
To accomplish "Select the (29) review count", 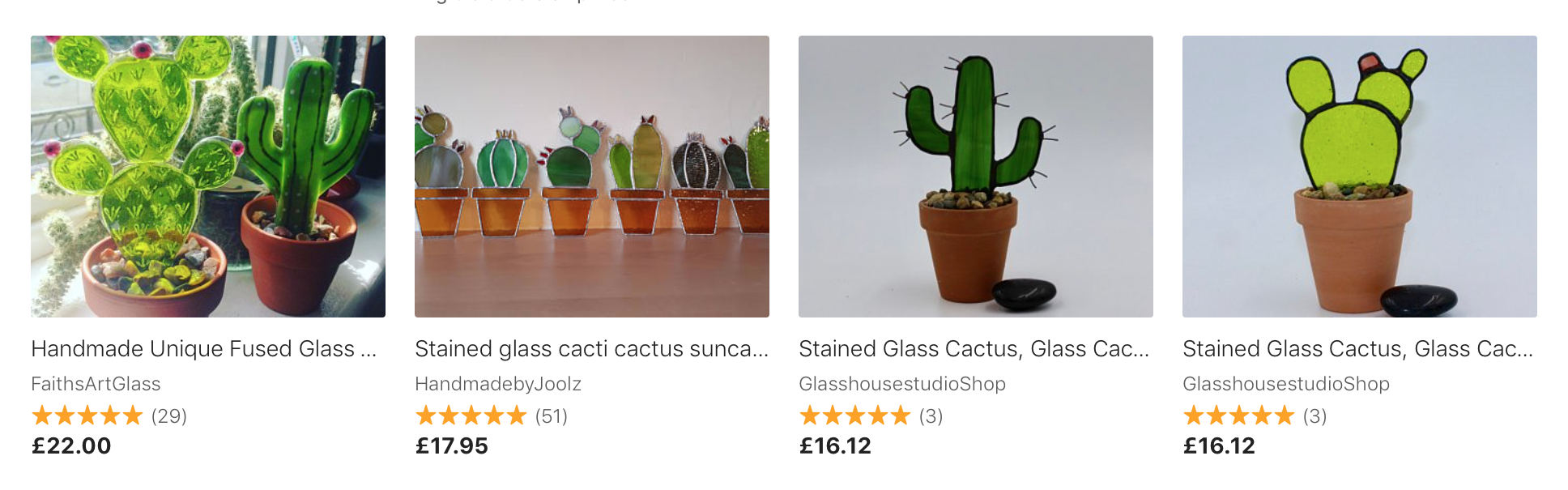I will click(x=169, y=416).
